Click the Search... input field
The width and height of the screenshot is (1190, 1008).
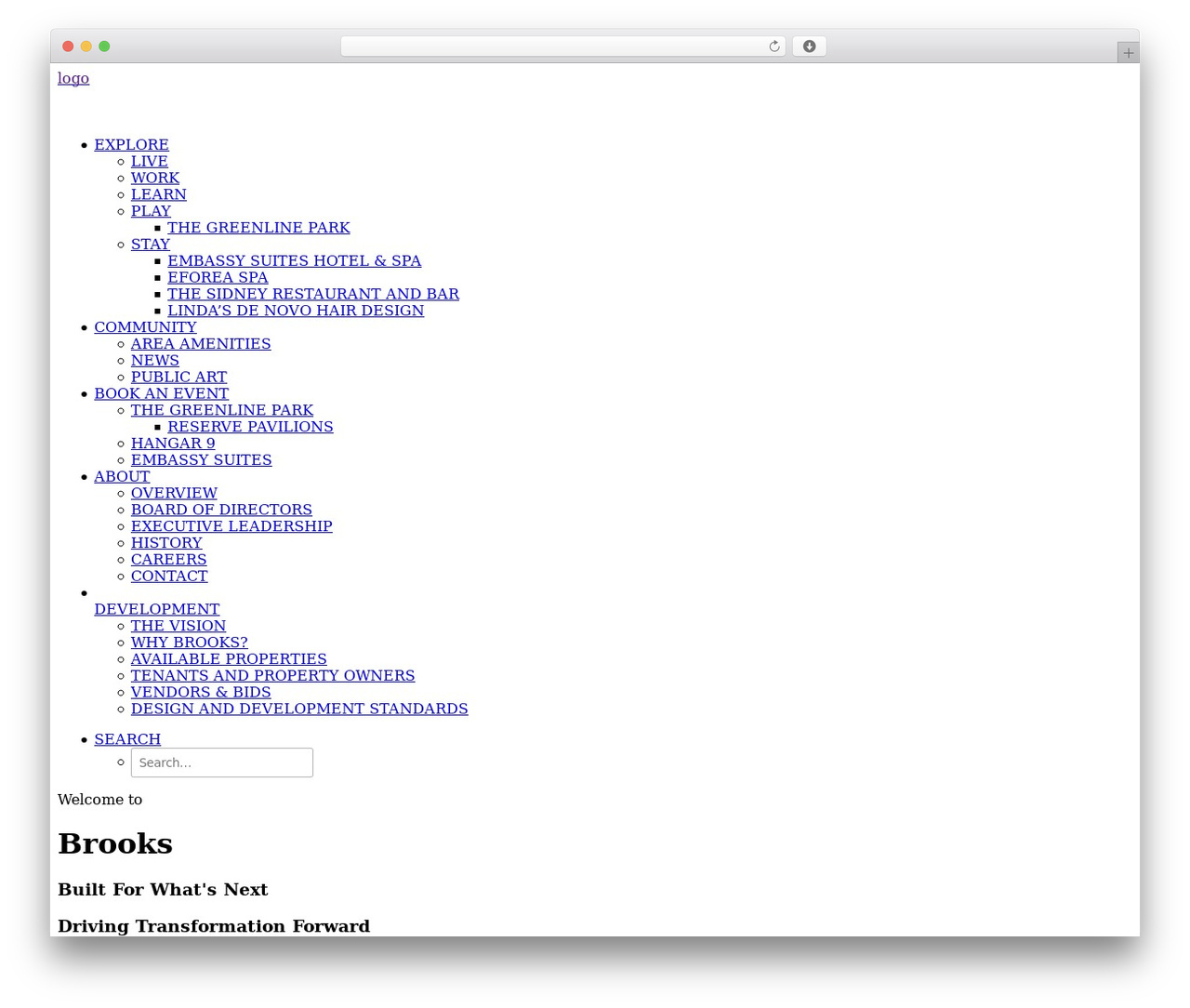click(221, 763)
